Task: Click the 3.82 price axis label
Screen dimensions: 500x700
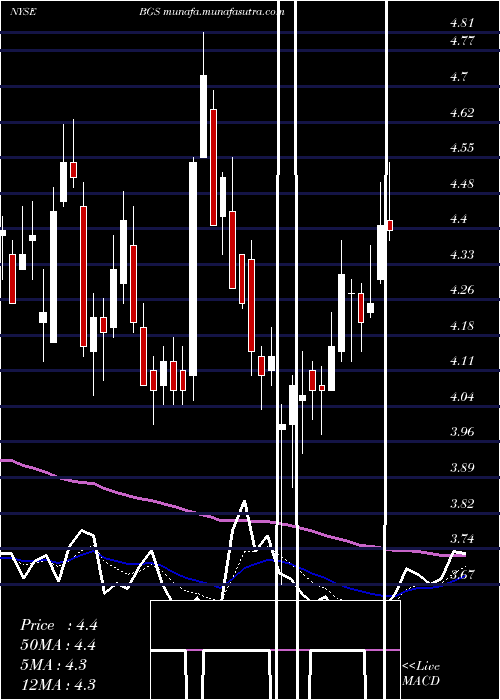Action: pos(462,504)
